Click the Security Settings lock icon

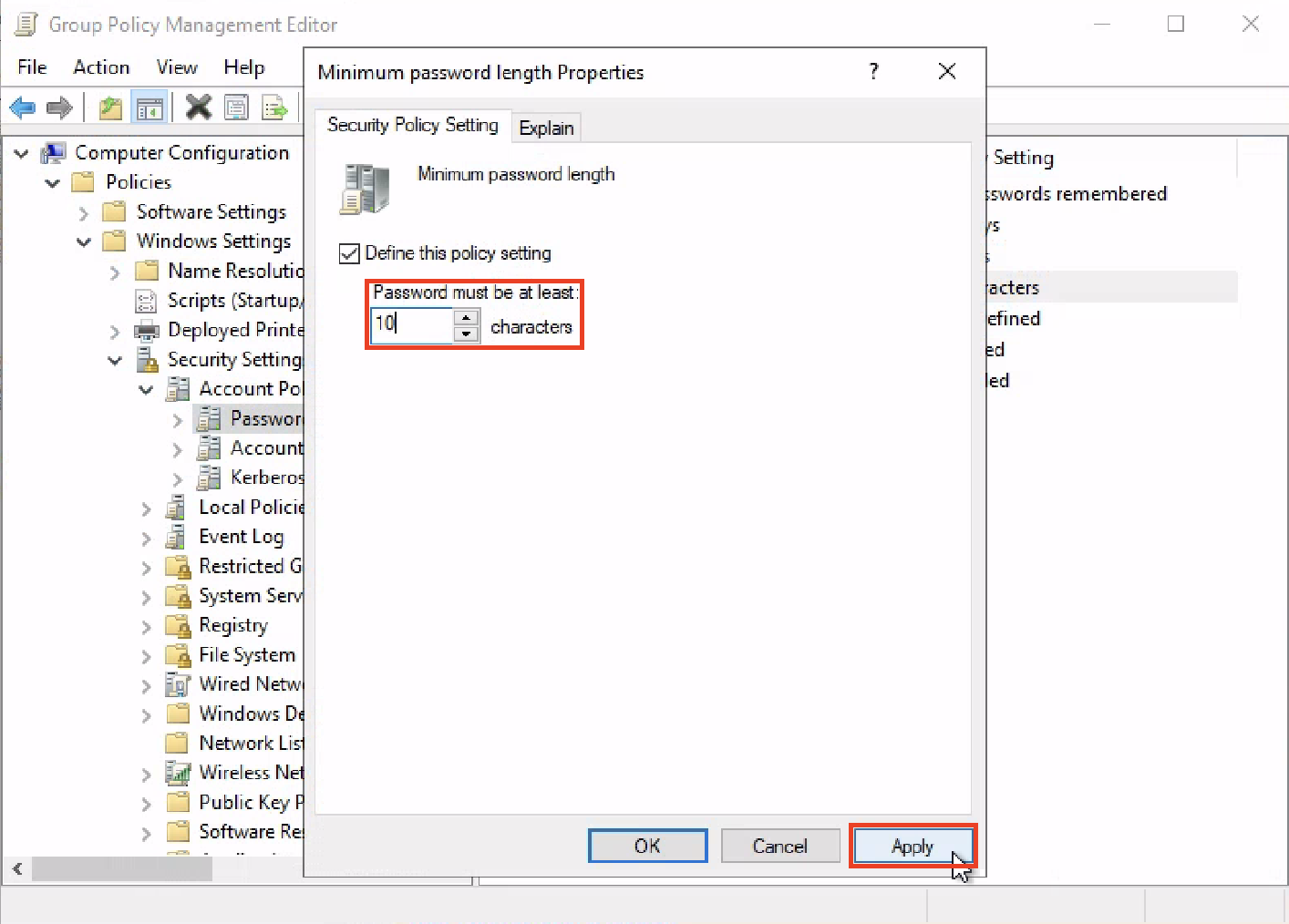pyautogui.click(x=146, y=360)
